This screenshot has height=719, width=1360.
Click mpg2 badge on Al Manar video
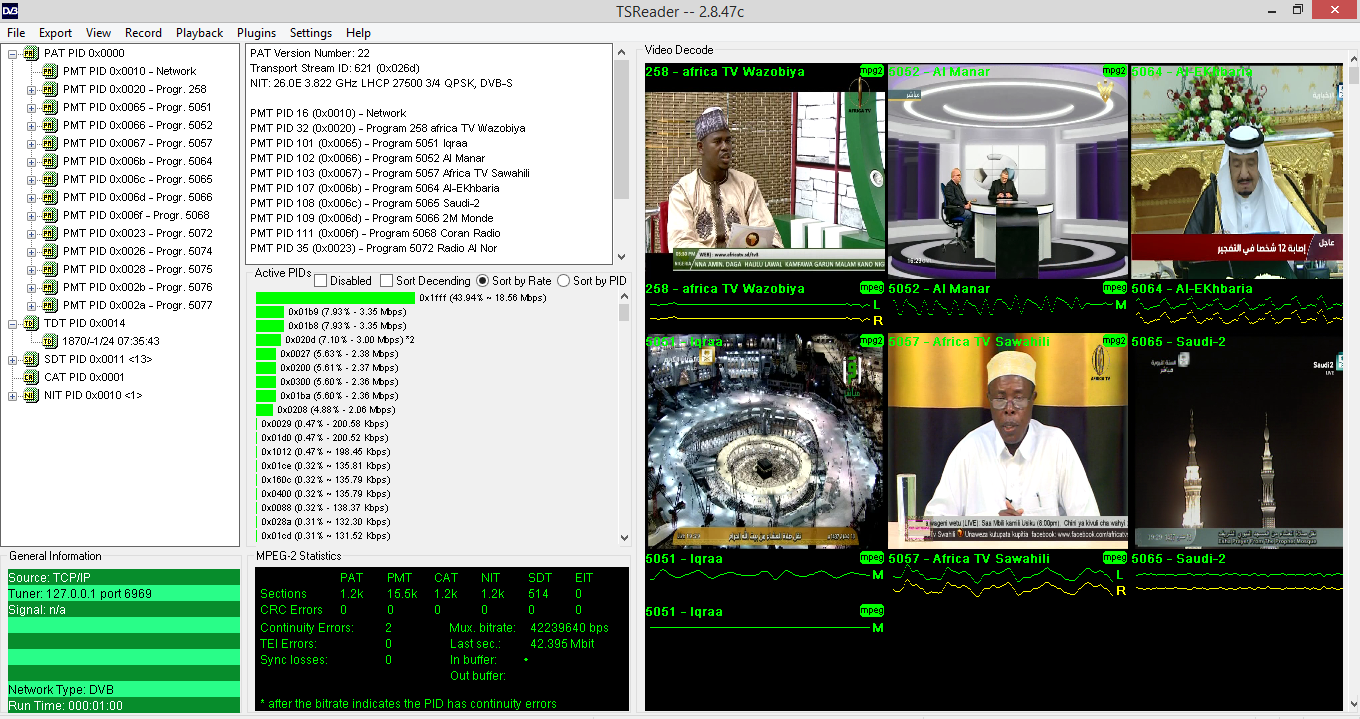(x=1114, y=71)
